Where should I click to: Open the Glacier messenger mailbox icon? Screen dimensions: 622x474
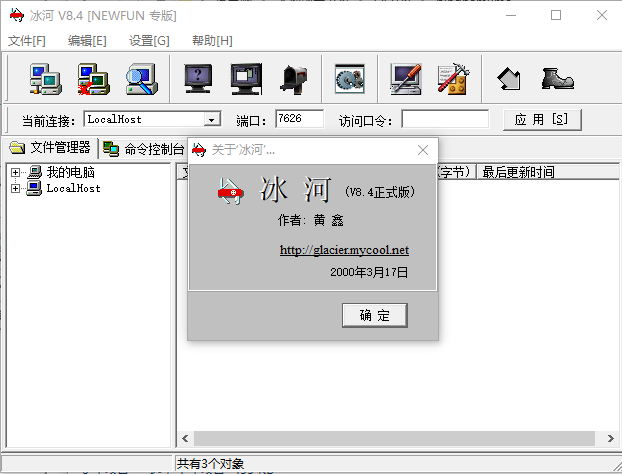295,79
